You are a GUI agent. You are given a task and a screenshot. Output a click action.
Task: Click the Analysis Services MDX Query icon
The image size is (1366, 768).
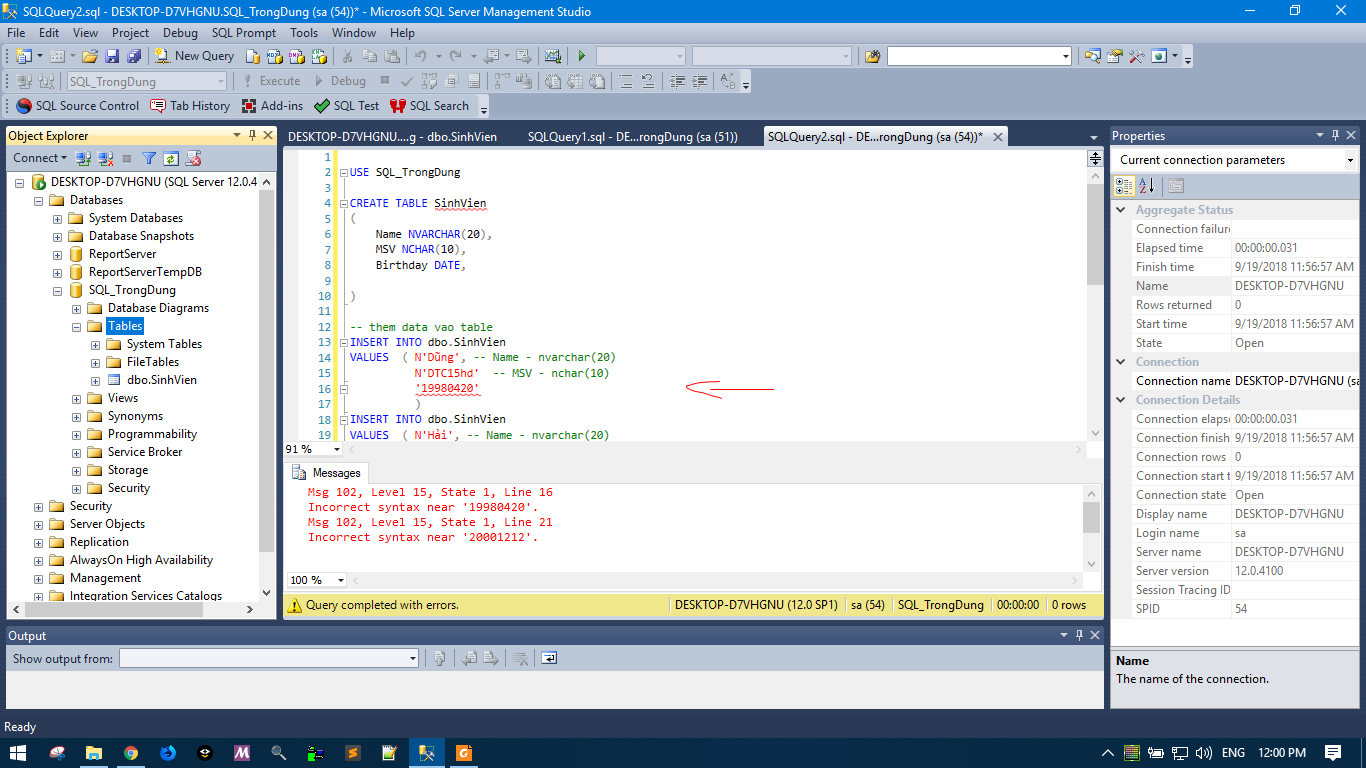[273, 56]
